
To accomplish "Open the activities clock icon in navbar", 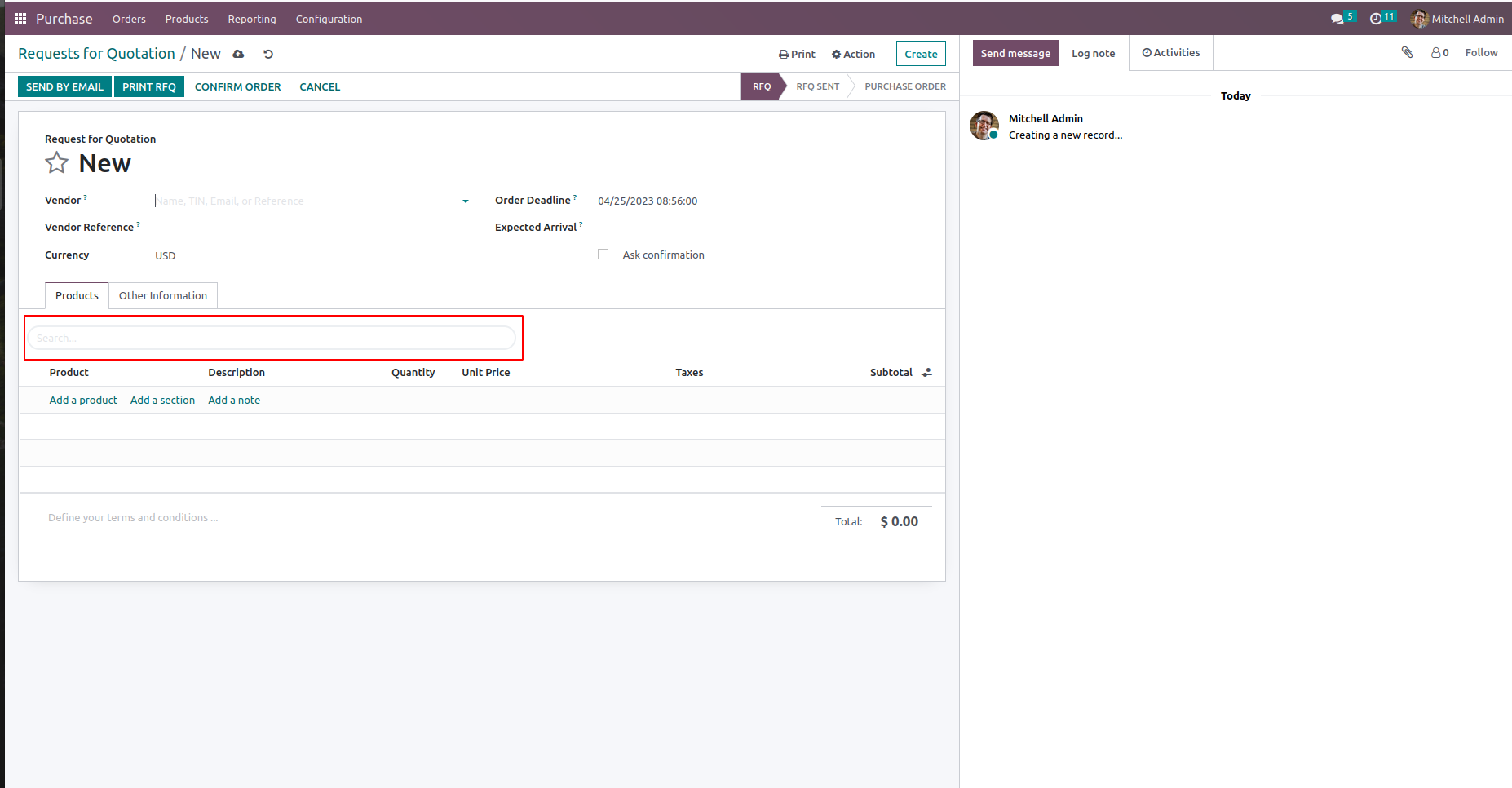I will pos(1376,19).
